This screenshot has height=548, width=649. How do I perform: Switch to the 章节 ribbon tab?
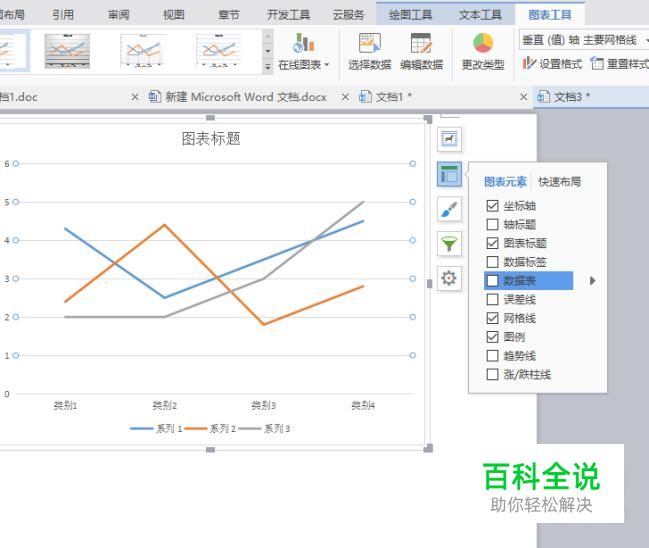coord(228,15)
